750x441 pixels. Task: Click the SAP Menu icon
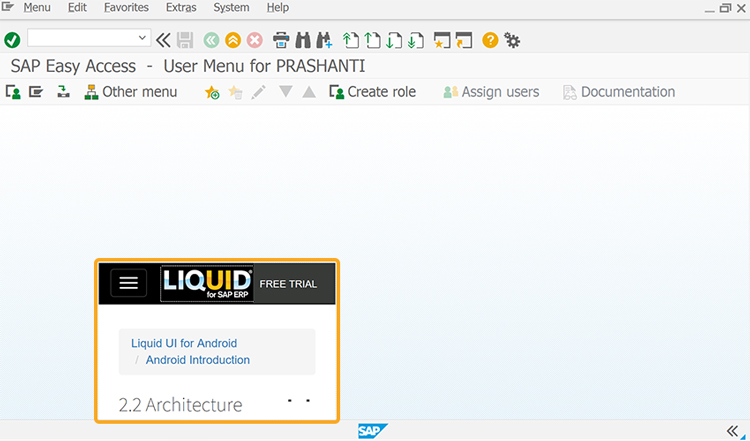36,92
